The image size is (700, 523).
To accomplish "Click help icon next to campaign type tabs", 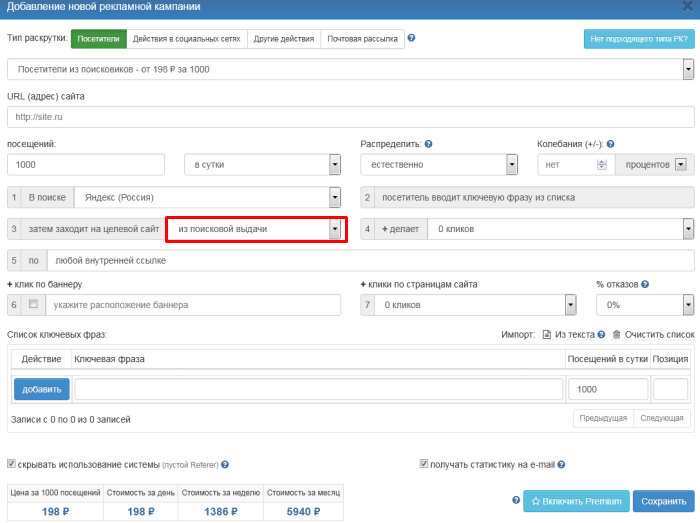I will click(412, 39).
